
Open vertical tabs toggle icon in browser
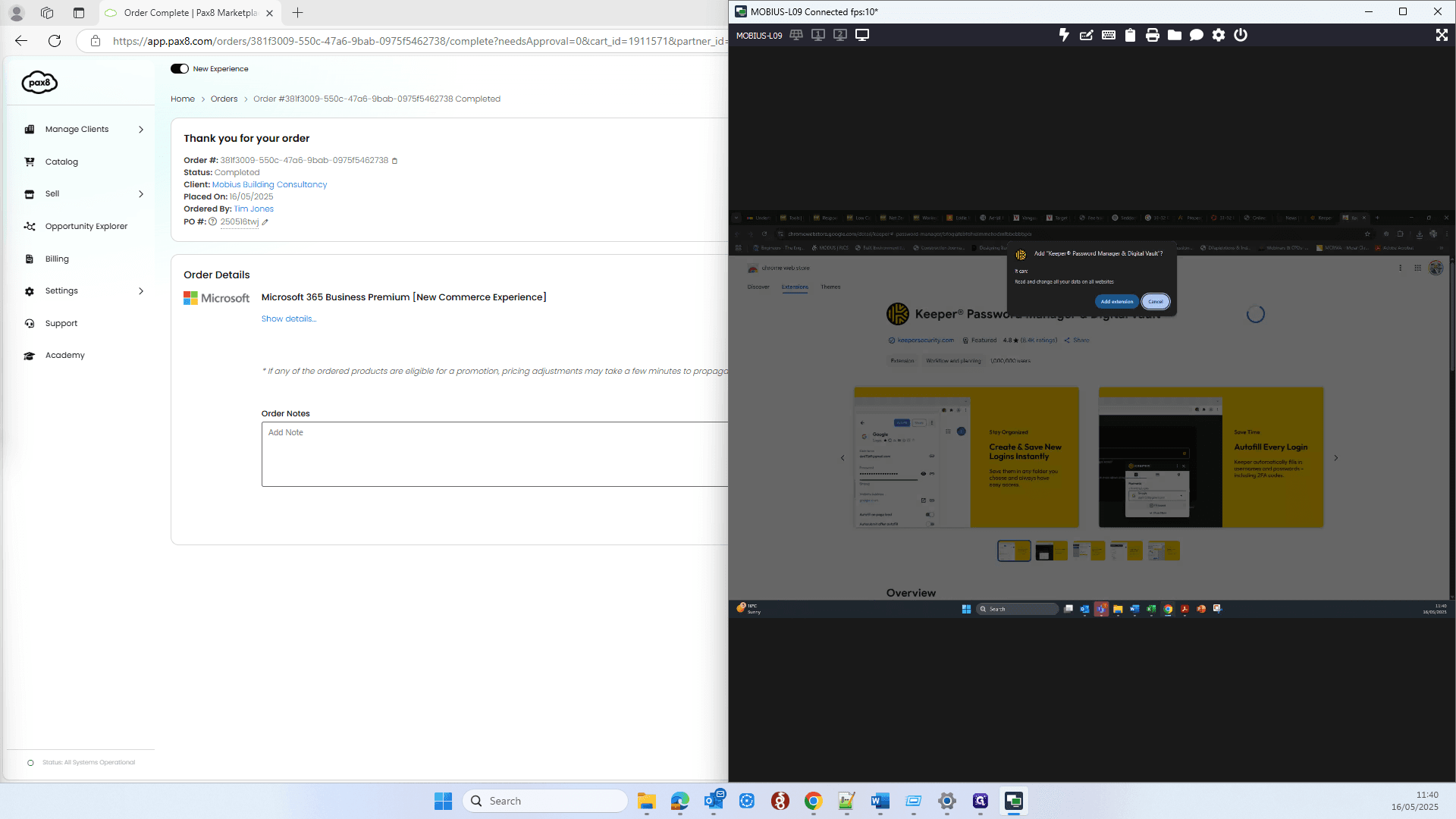(x=79, y=13)
